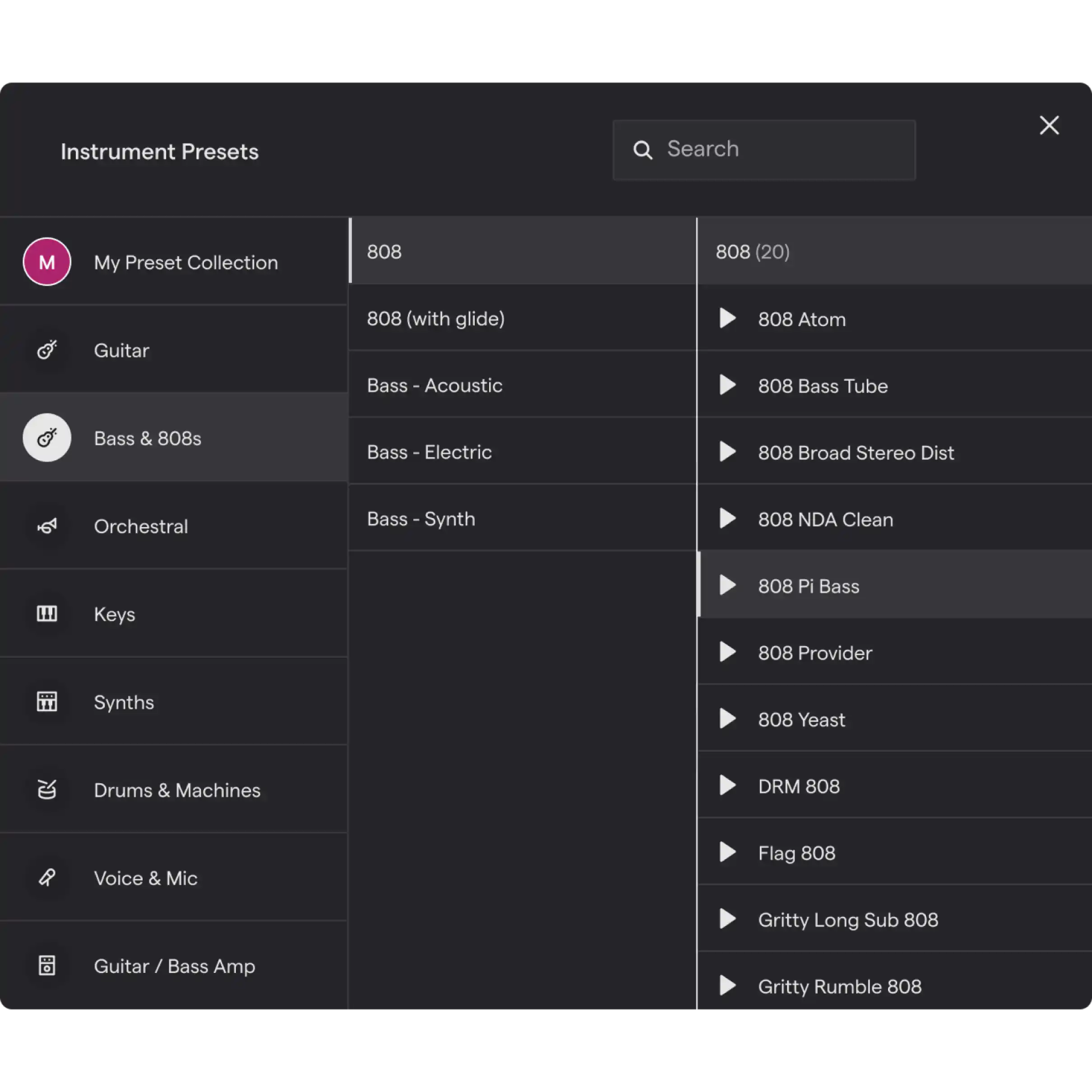Scroll down the 808 presets list
The image size is (1092, 1092).
click(x=894, y=986)
